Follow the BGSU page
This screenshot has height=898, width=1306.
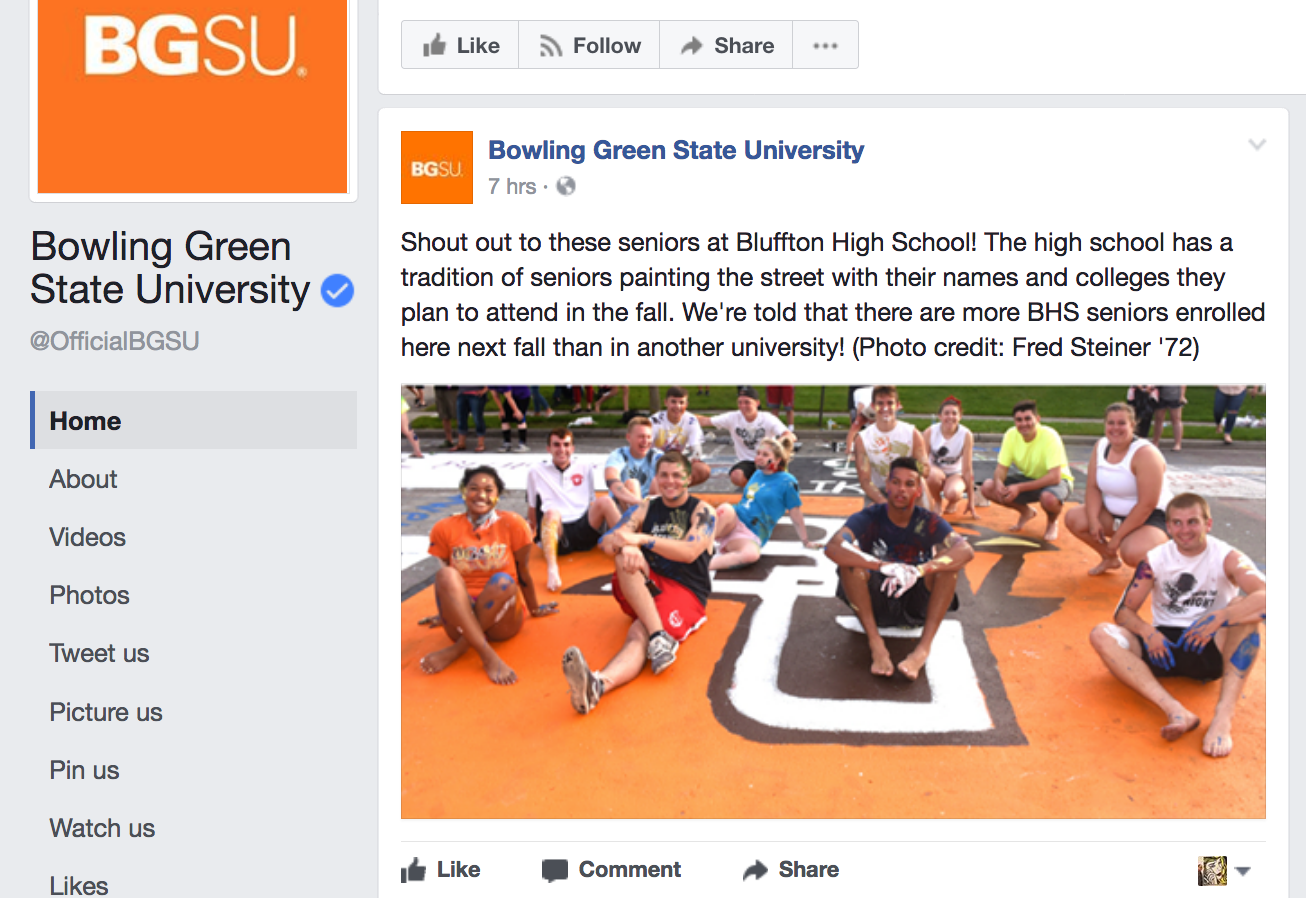589,45
